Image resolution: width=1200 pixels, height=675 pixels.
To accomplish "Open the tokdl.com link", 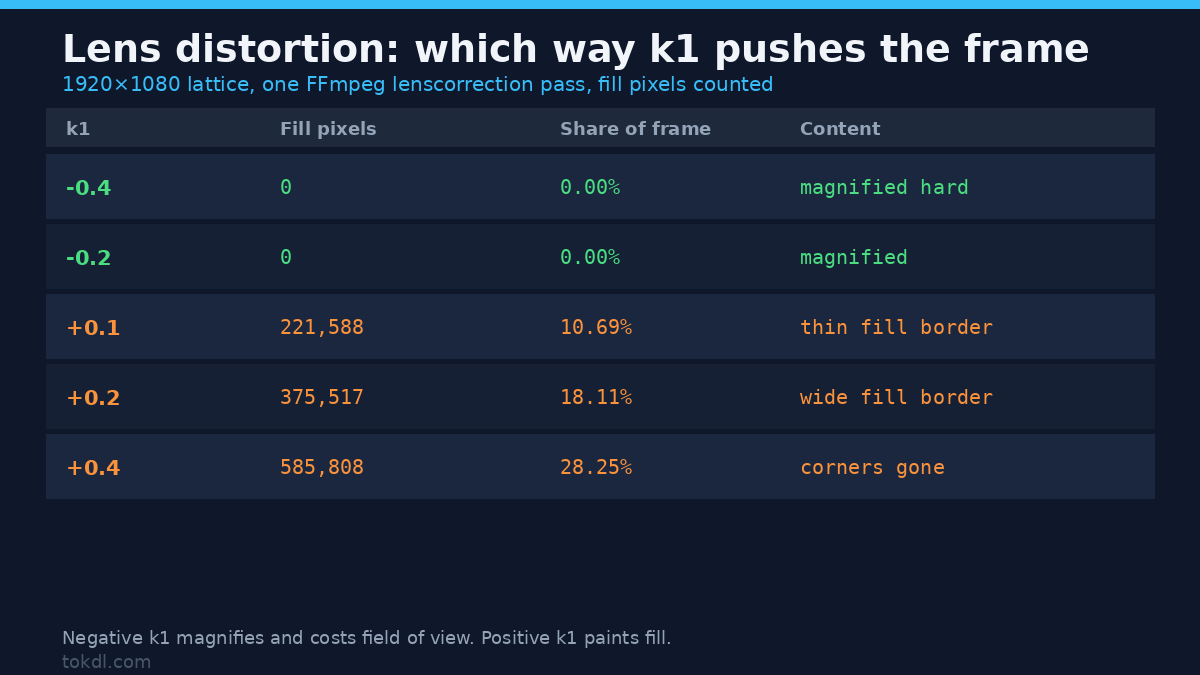I will (x=107, y=662).
